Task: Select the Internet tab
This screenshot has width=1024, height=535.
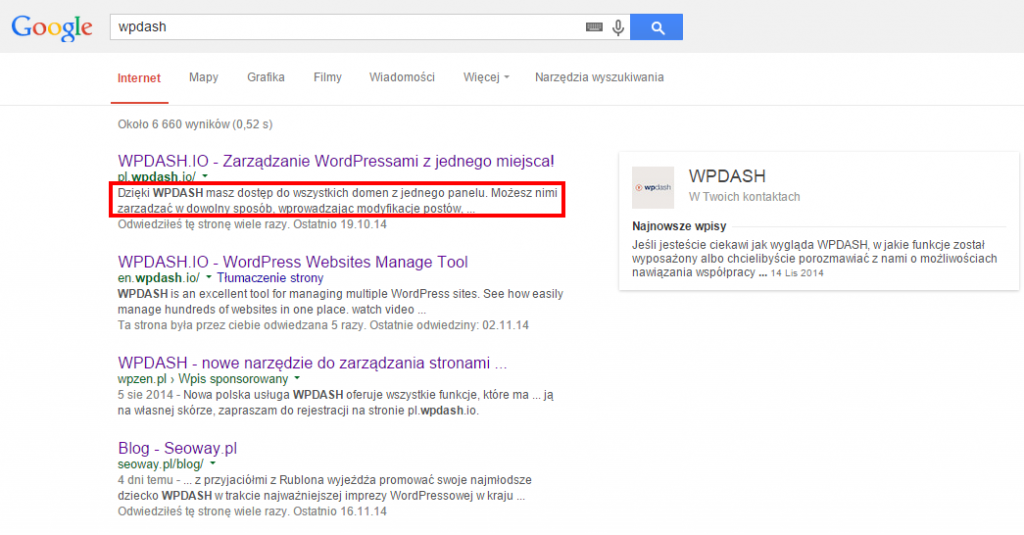Action: click(139, 78)
